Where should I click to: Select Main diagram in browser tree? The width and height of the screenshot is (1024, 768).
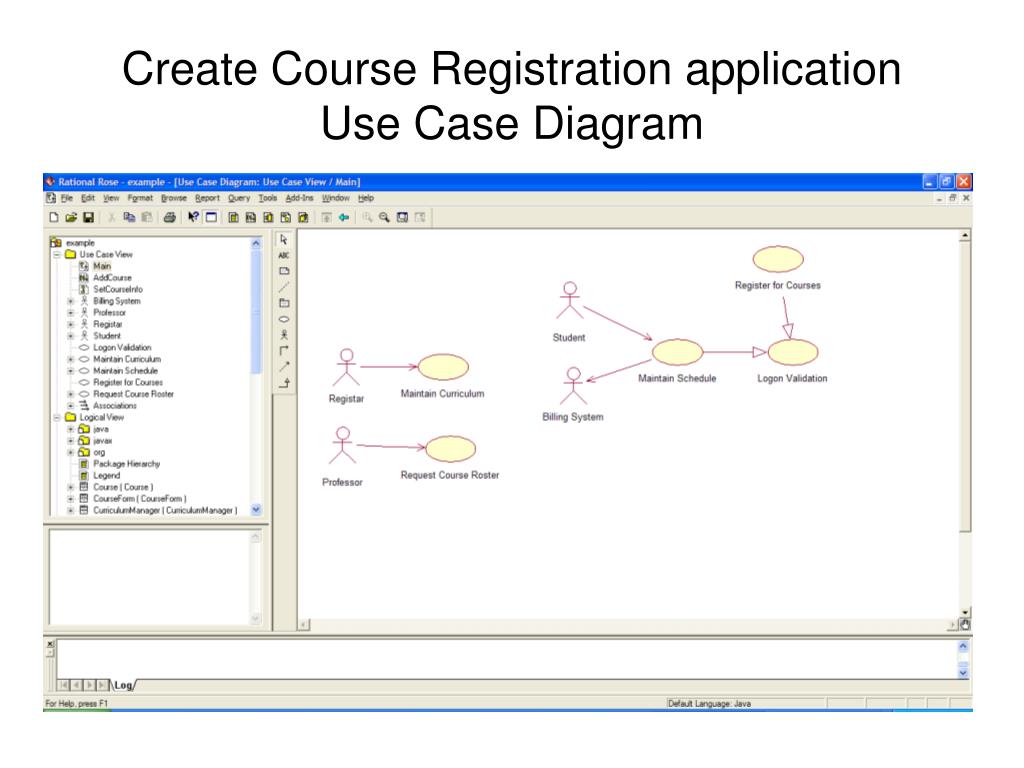coord(102,266)
